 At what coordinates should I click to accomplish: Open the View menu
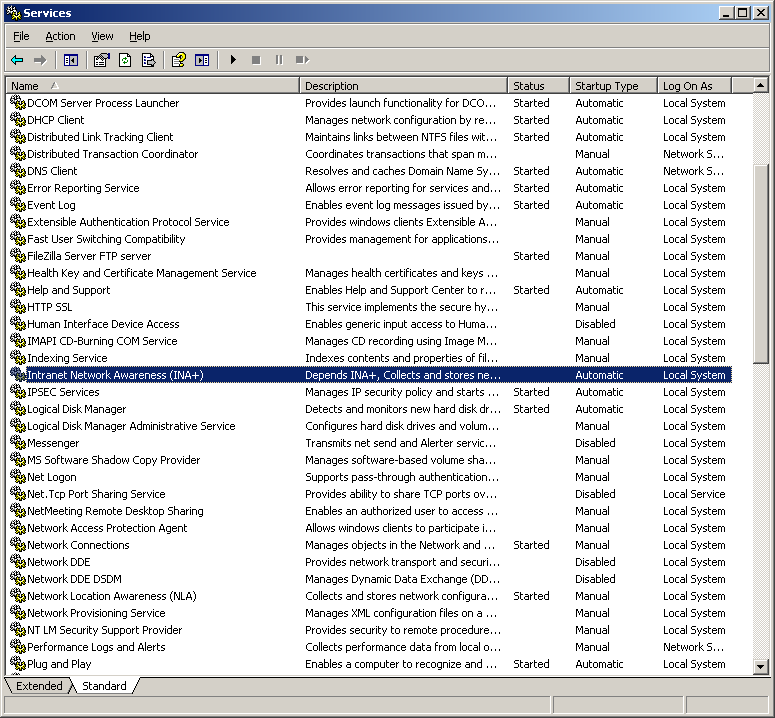pos(102,36)
